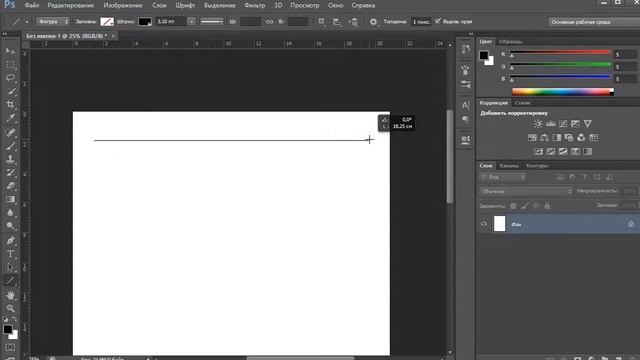Viewport: 640px width, 360px height.
Task: Add a Black & White adjustment
Action: point(557,138)
